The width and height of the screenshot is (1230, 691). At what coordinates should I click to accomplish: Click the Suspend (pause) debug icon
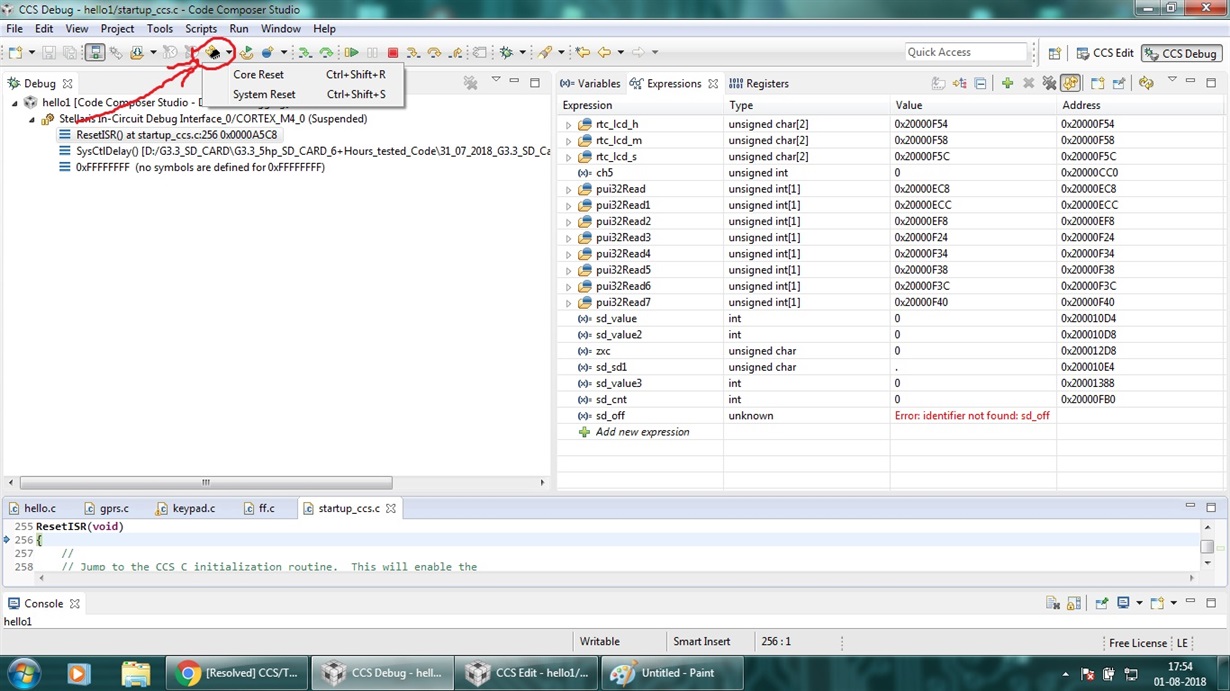click(371, 52)
